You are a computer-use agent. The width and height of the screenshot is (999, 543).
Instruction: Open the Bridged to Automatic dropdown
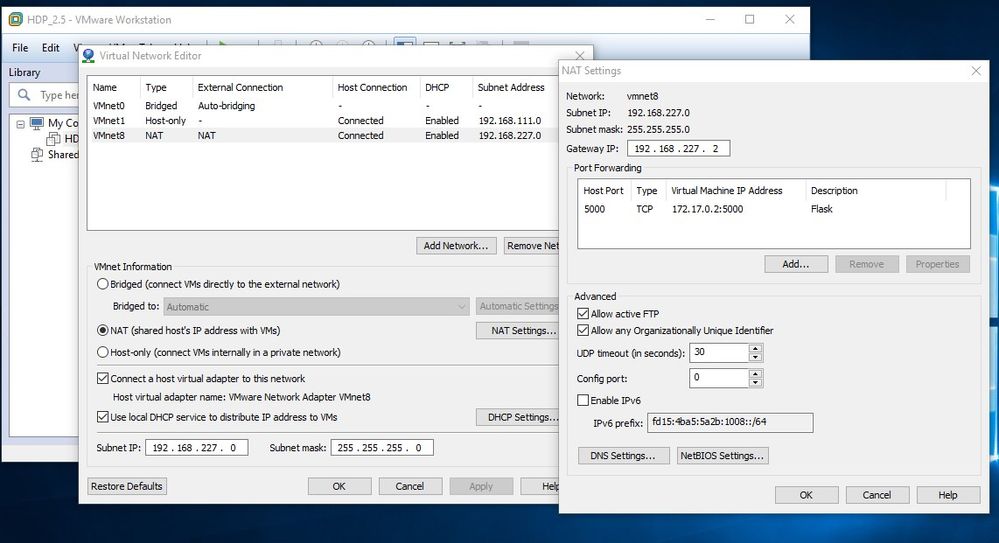click(316, 307)
